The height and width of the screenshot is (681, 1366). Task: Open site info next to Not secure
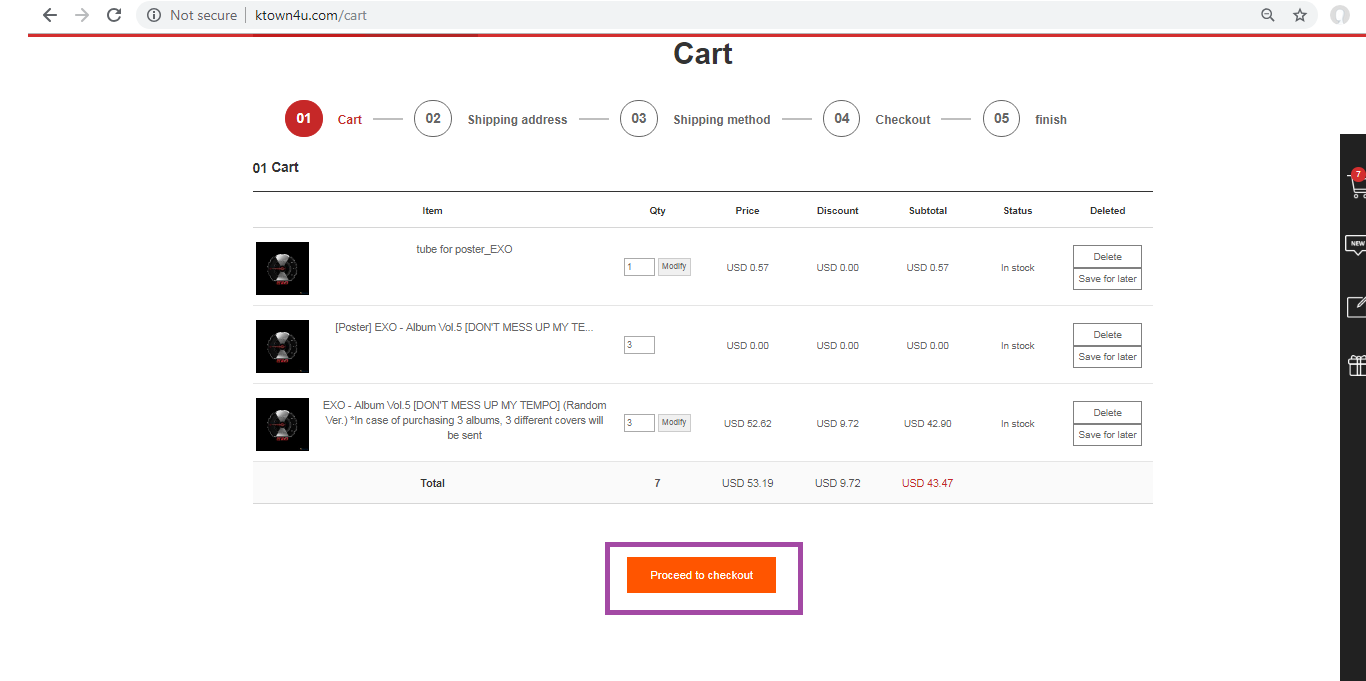click(153, 15)
